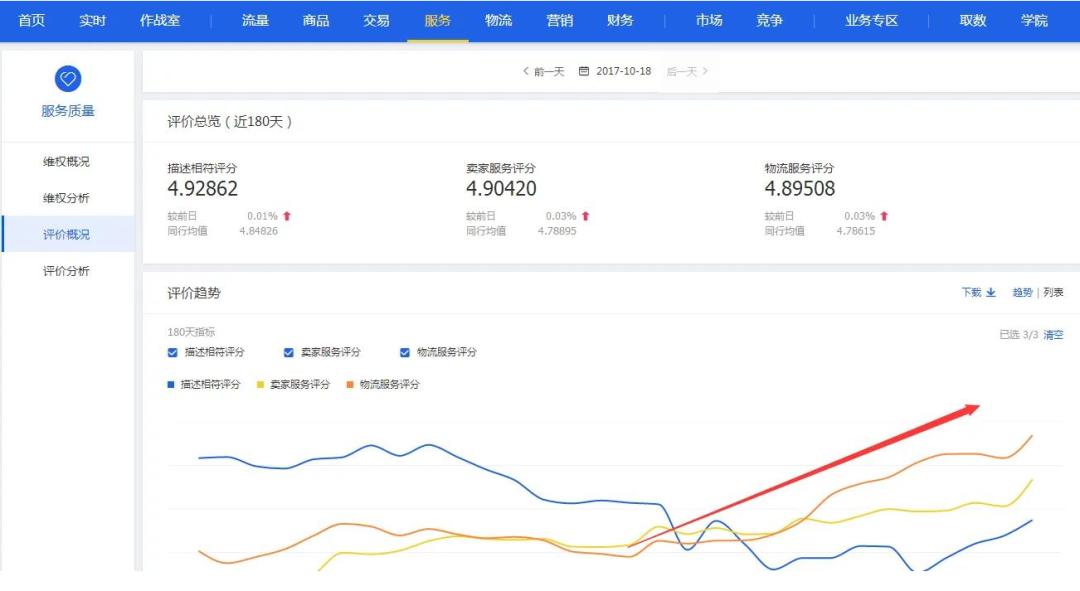
Task: Click the 2017-10-18 date field
Action: [x=624, y=70]
